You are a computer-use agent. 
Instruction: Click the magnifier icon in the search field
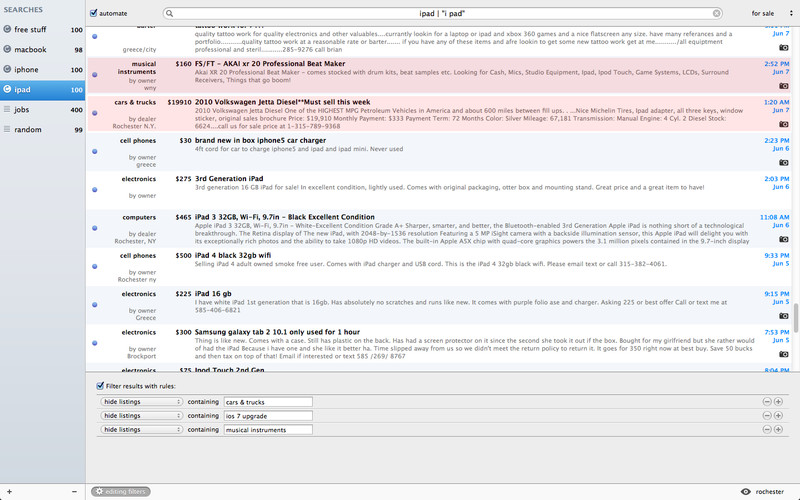click(170, 13)
